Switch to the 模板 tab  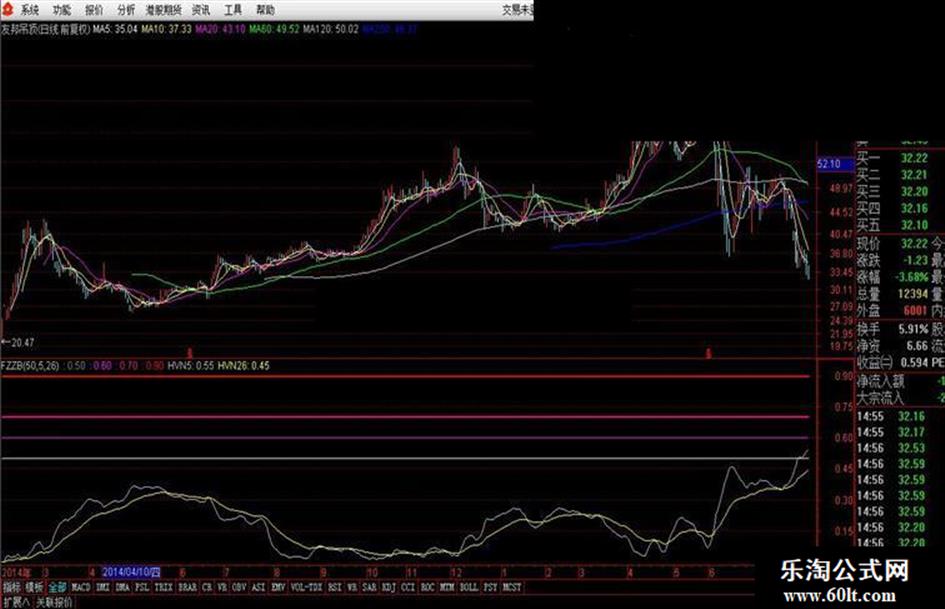tap(34, 587)
